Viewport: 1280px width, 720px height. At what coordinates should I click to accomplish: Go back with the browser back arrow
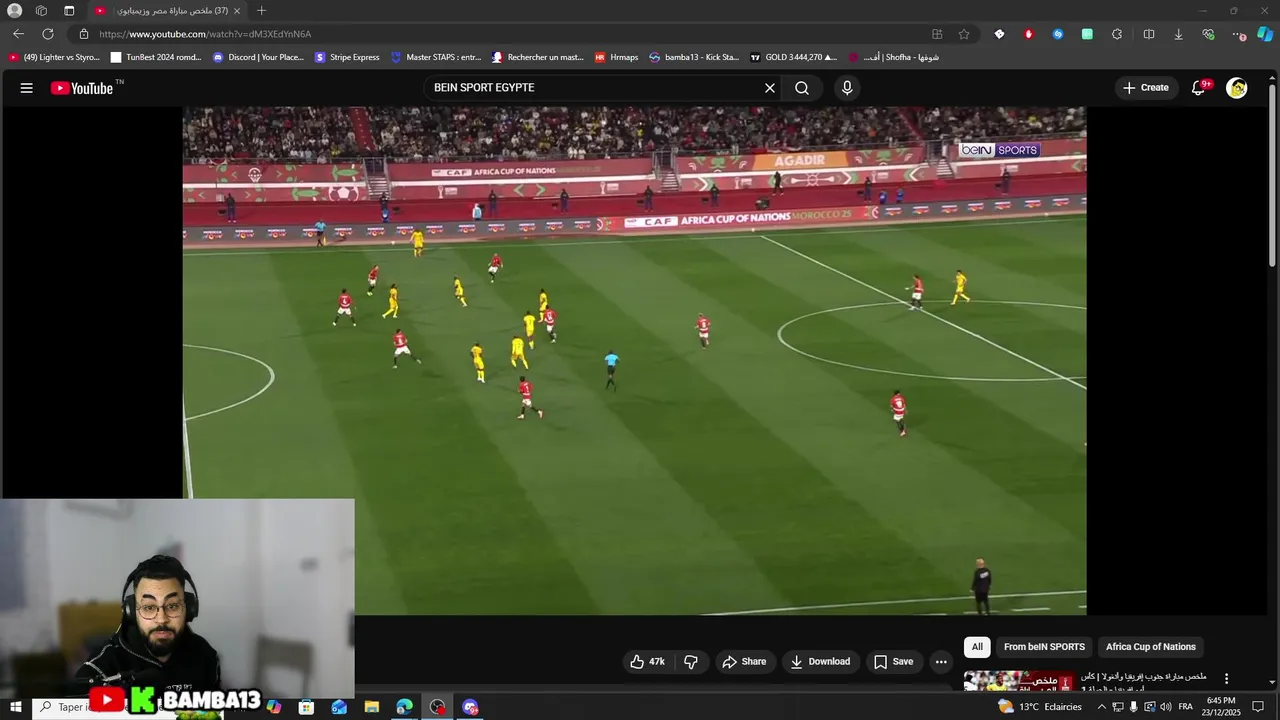pyautogui.click(x=18, y=34)
